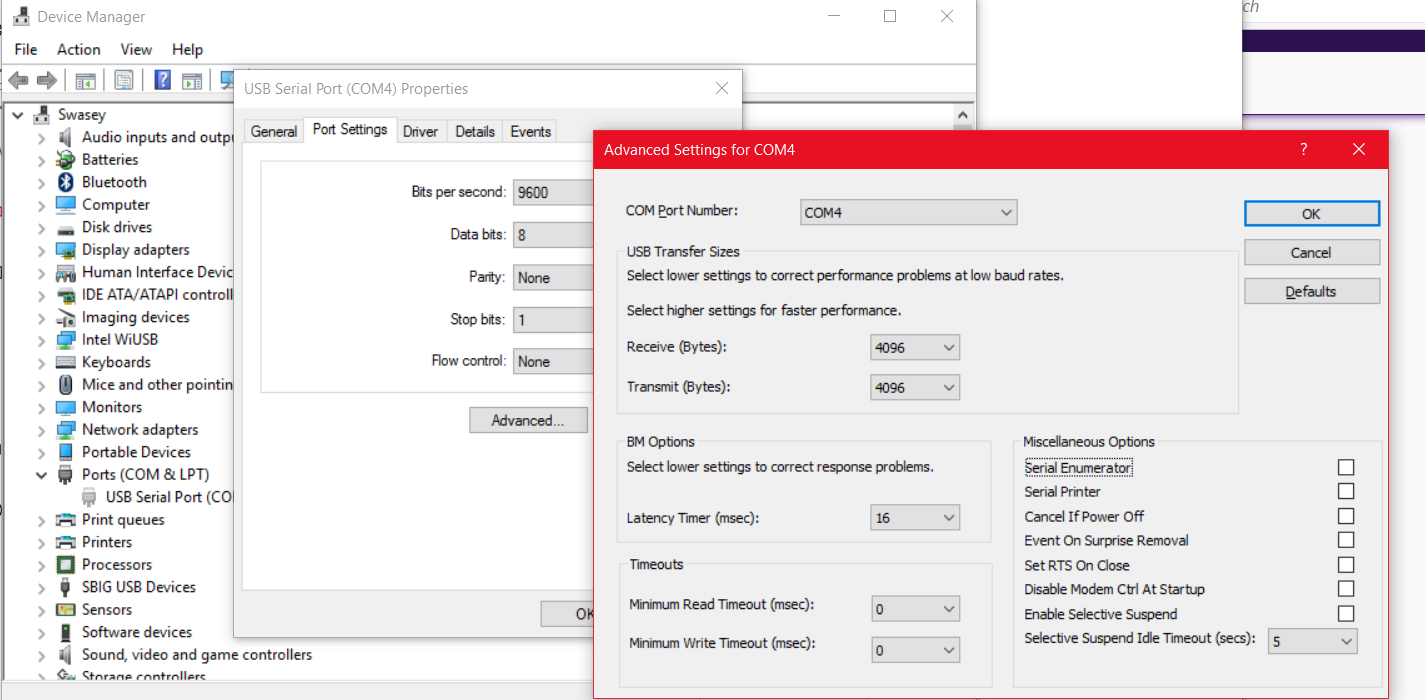Click the Show/Hide Console Tree toolbar icon
Screen dimensions: 1425x700
[x=86, y=80]
